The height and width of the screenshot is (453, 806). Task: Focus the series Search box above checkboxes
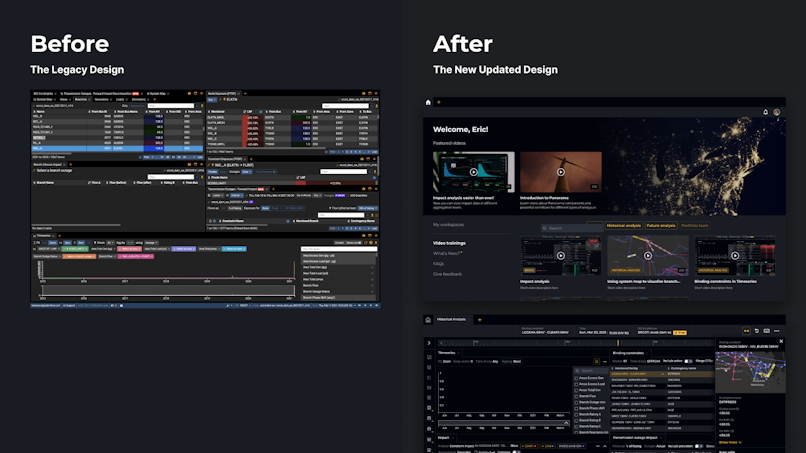pyautogui.click(x=591, y=371)
